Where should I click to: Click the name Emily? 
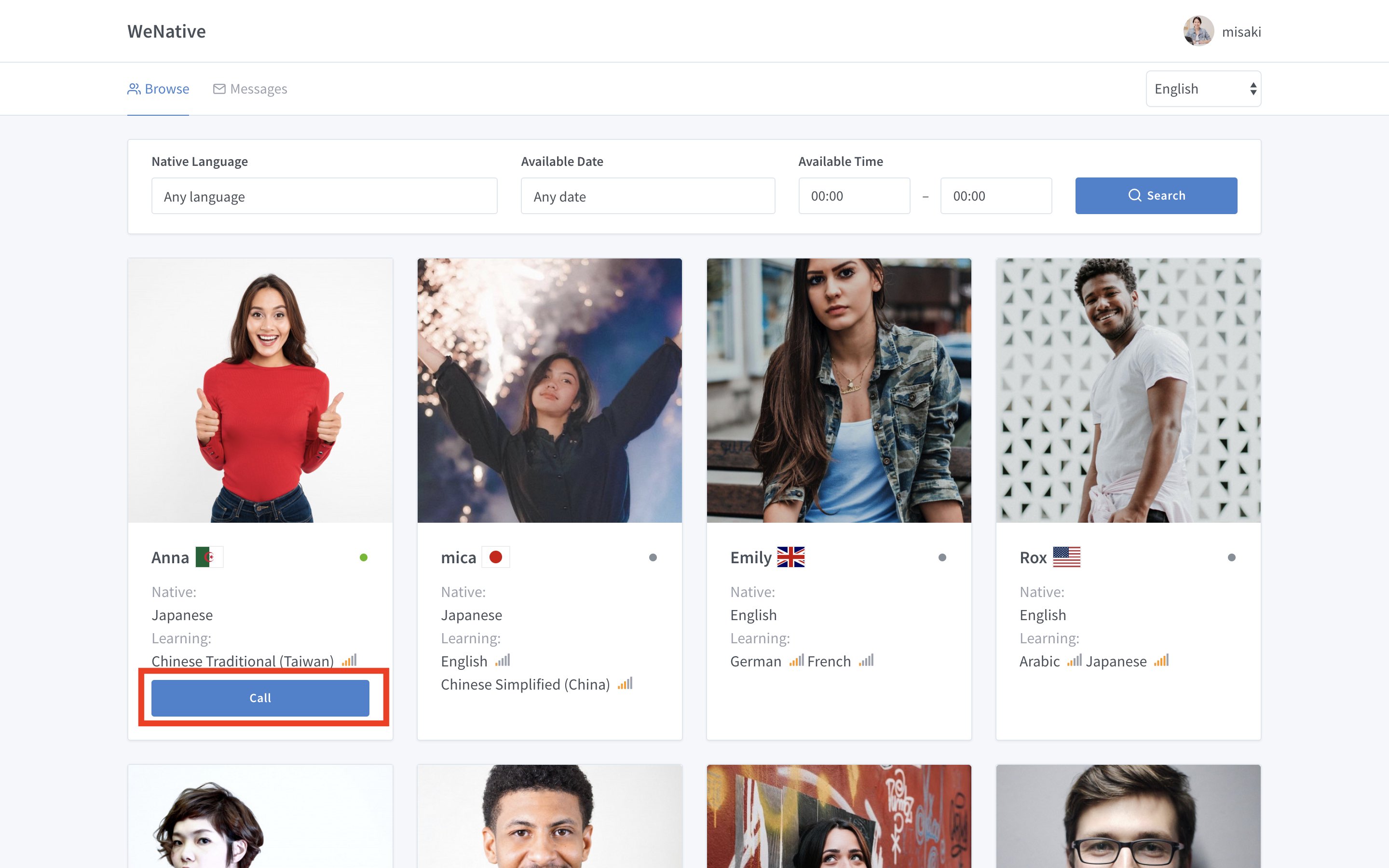click(x=751, y=557)
